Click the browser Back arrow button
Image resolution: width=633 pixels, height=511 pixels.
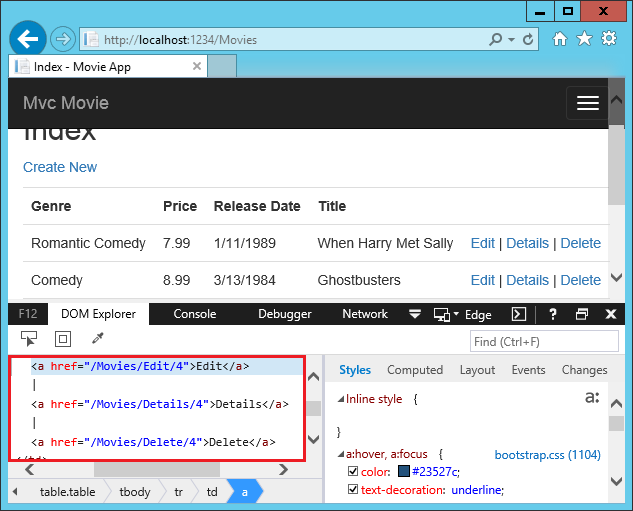pyautogui.click(x=28, y=39)
